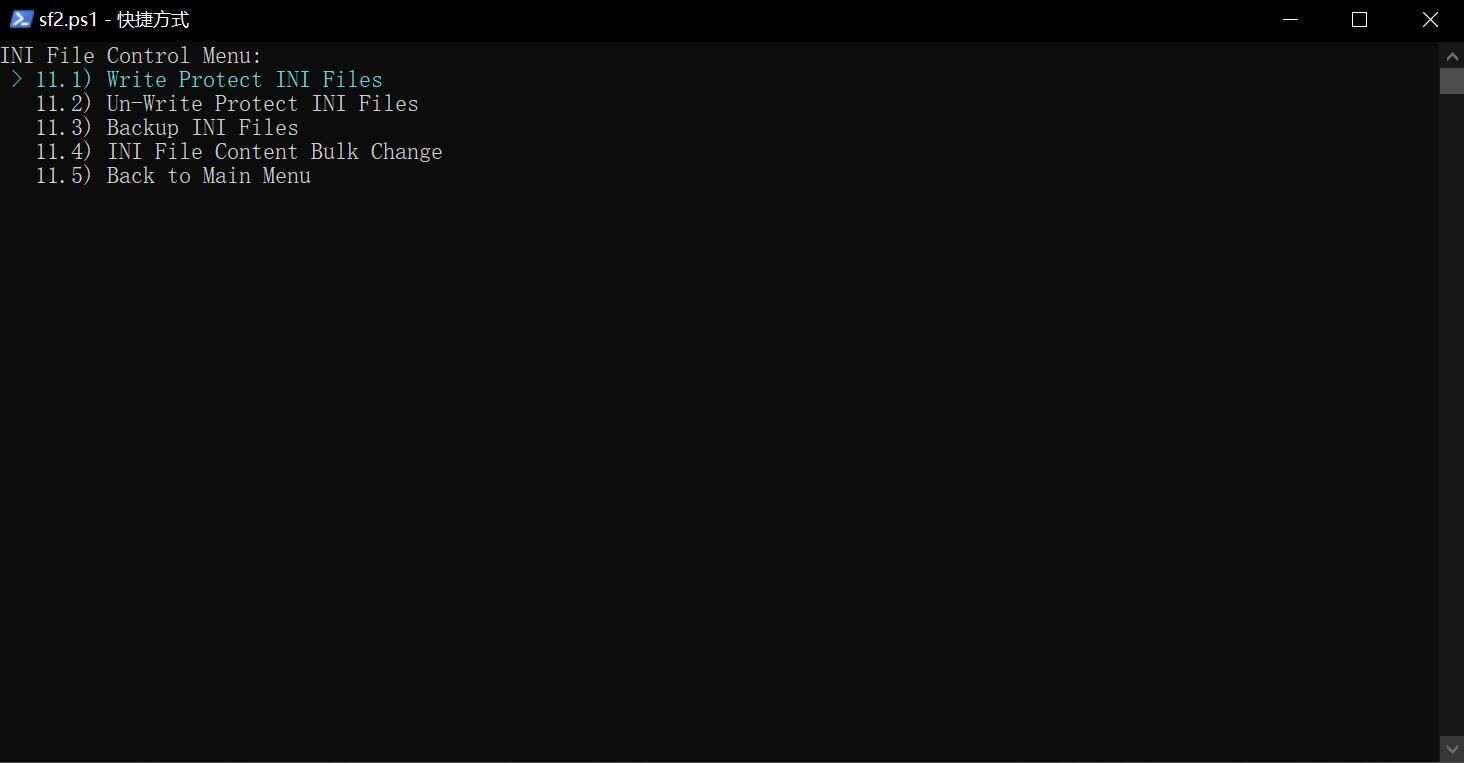Click the scrollbar down arrow
The width and height of the screenshot is (1464, 763).
click(1451, 749)
